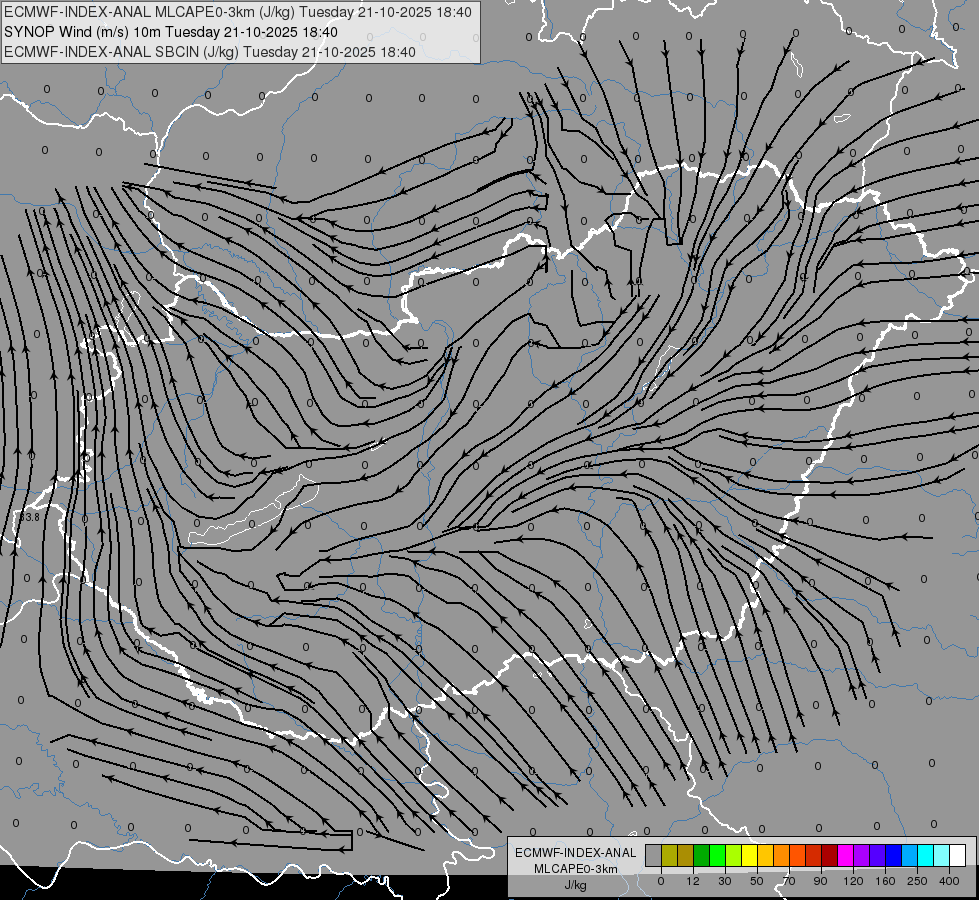Viewport: 979px width, 900px height.
Task: Click the magenta swatch in the color scale
Action: (x=845, y=855)
